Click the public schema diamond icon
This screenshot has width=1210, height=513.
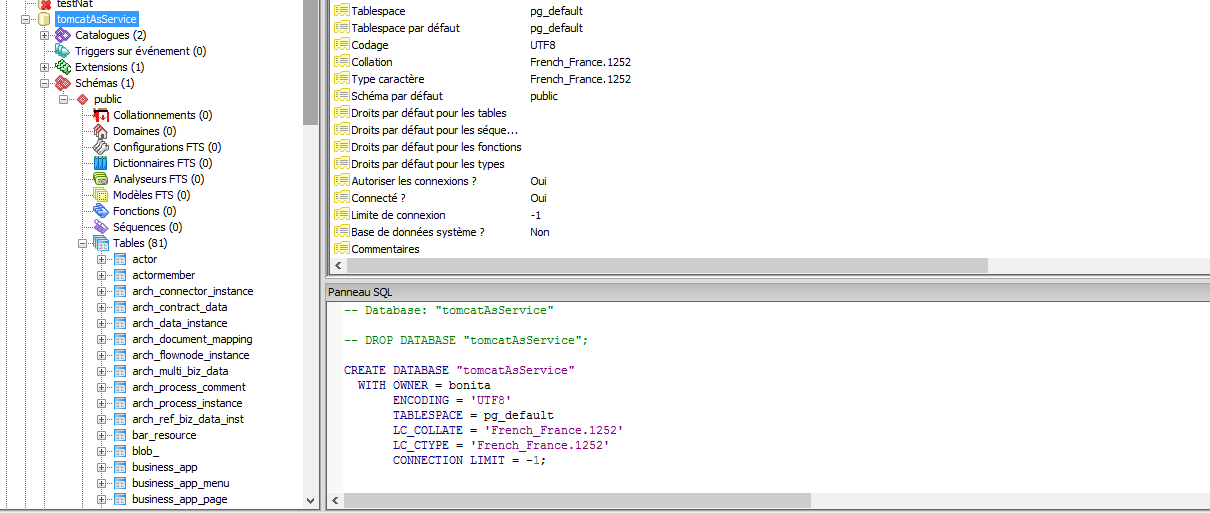point(82,99)
